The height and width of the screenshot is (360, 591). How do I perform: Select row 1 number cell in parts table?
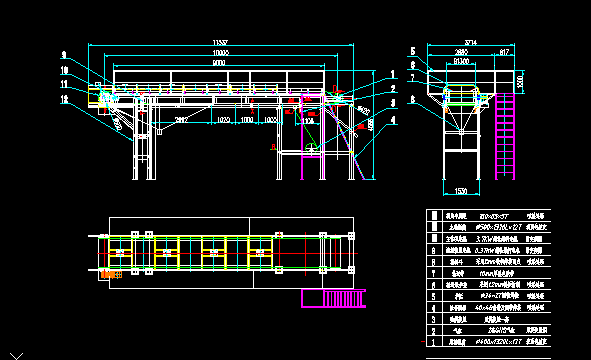coord(433,342)
